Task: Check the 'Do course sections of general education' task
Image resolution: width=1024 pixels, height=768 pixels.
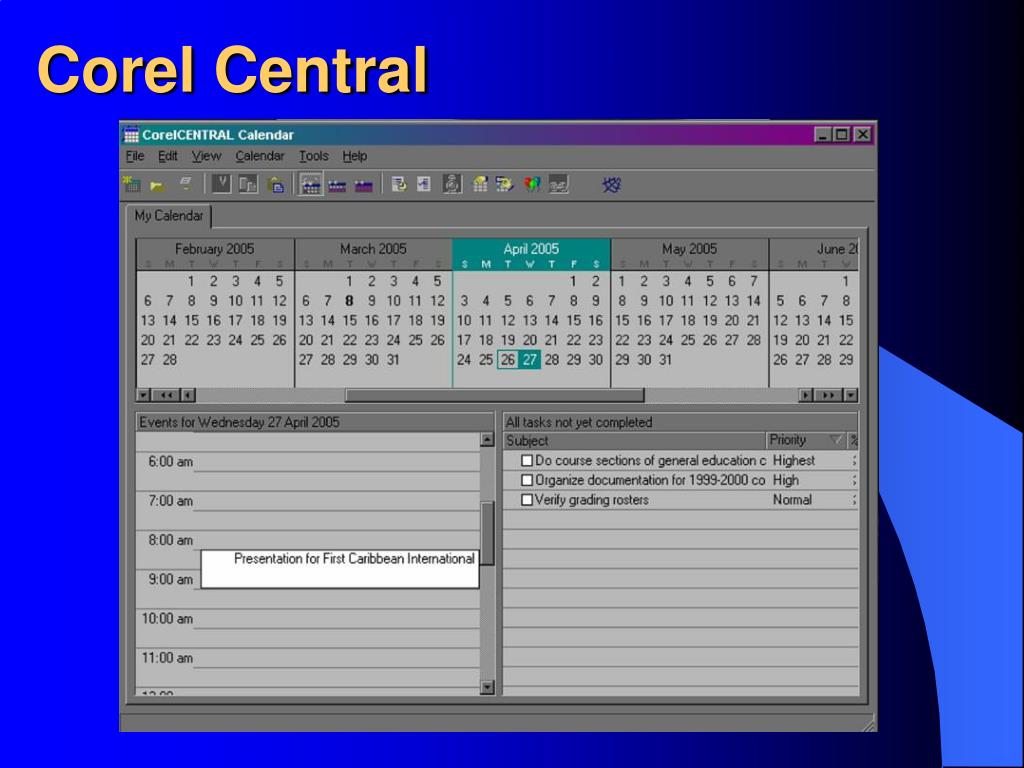Action: coord(527,461)
